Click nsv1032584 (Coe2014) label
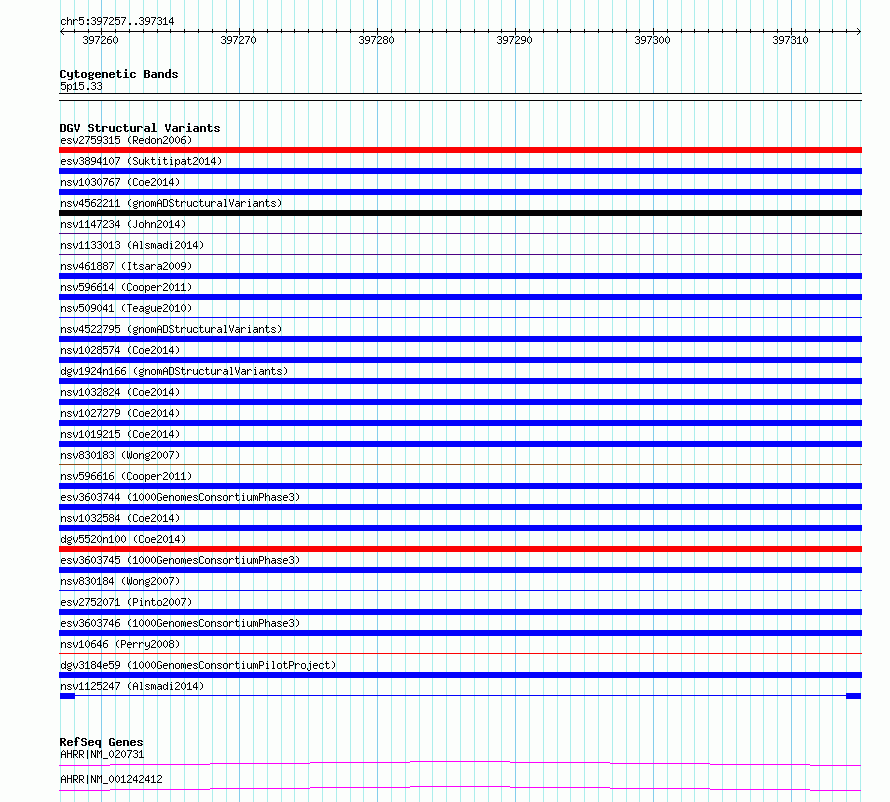The height and width of the screenshot is (802, 890). click(x=120, y=518)
